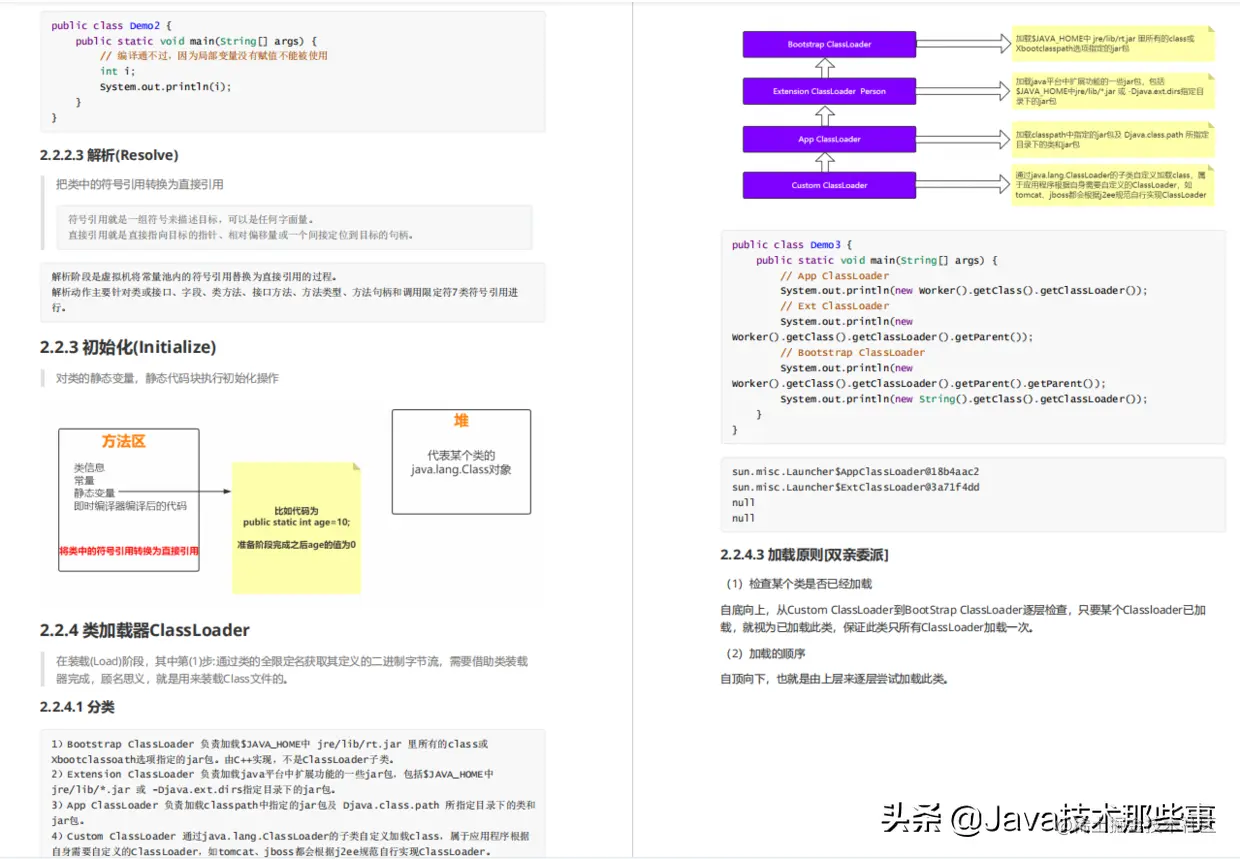Click the quote "对类的静态变量，静态代码块执行初始化操作"
This screenshot has width=1240, height=859.
(167, 378)
